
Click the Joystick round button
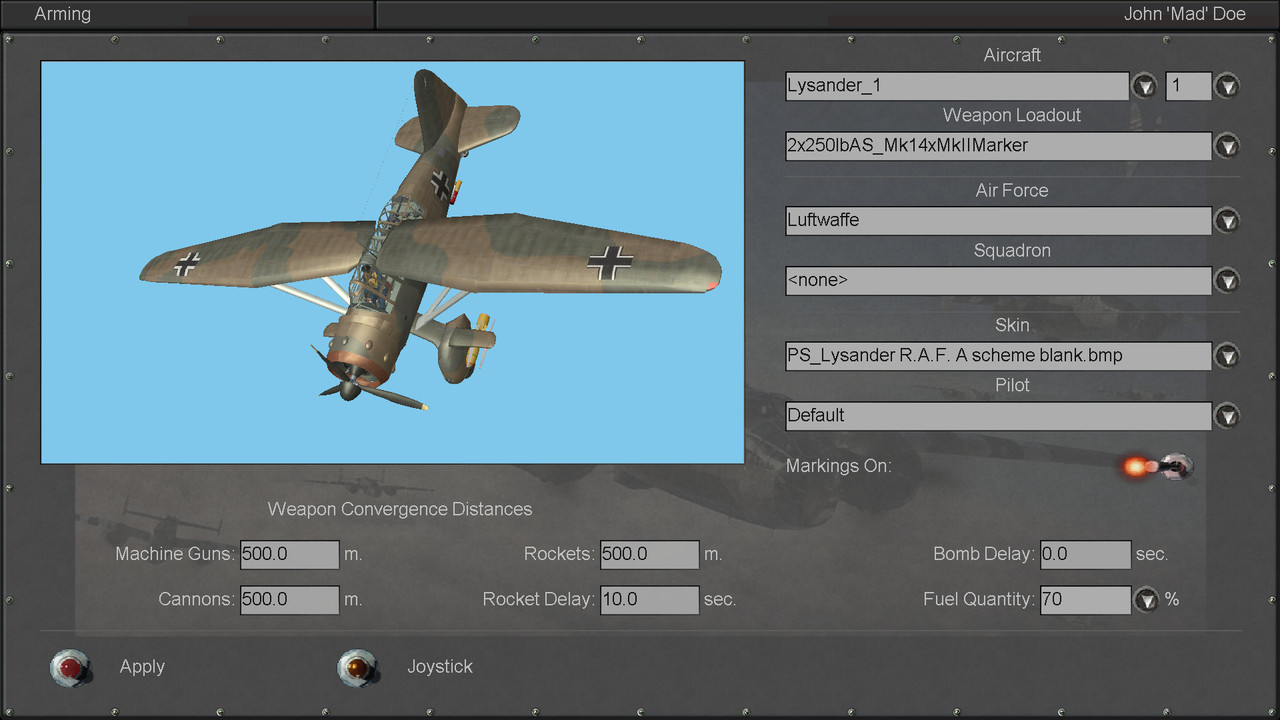point(358,667)
